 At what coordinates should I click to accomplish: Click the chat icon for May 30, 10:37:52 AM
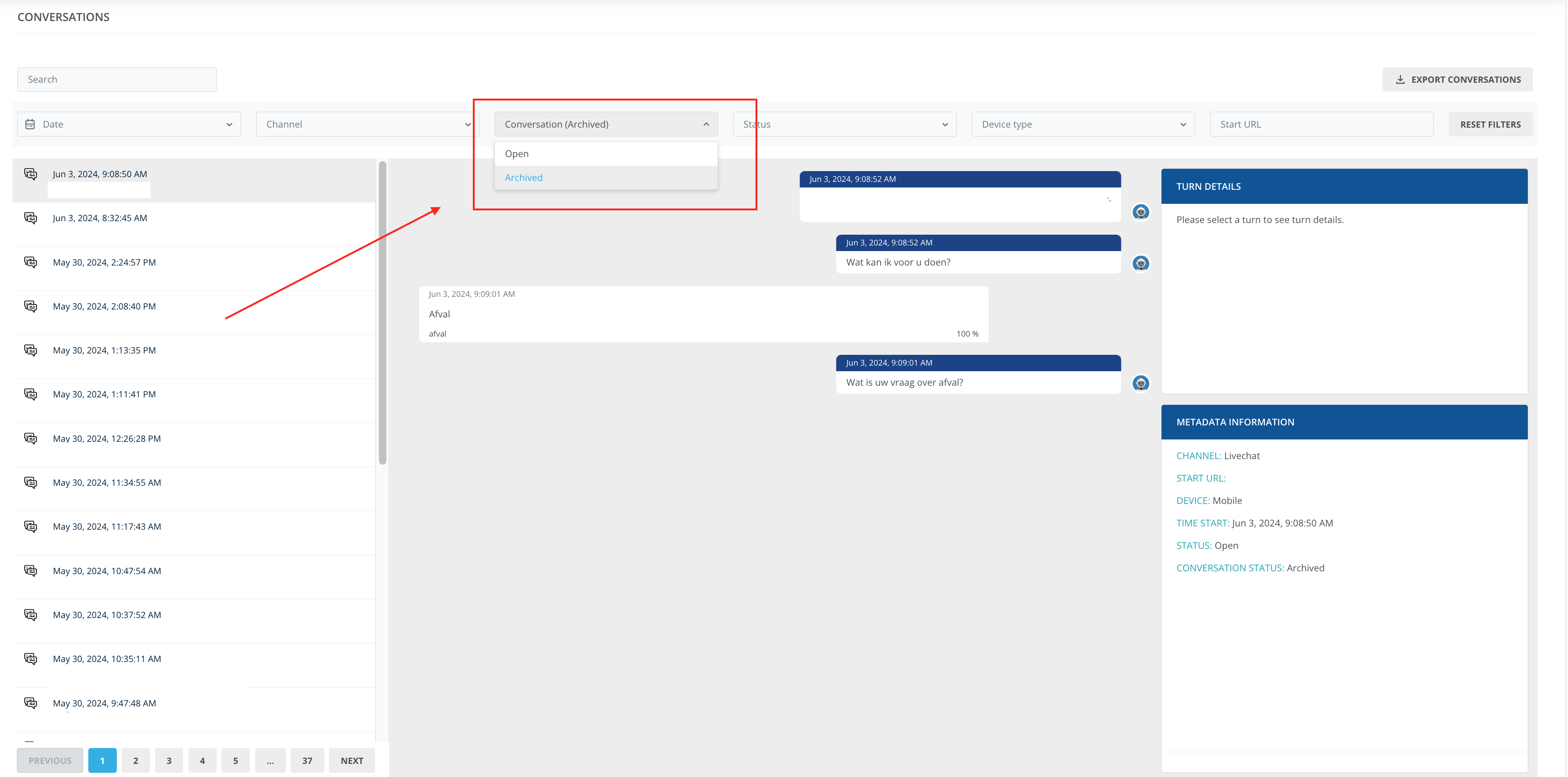tap(30, 614)
